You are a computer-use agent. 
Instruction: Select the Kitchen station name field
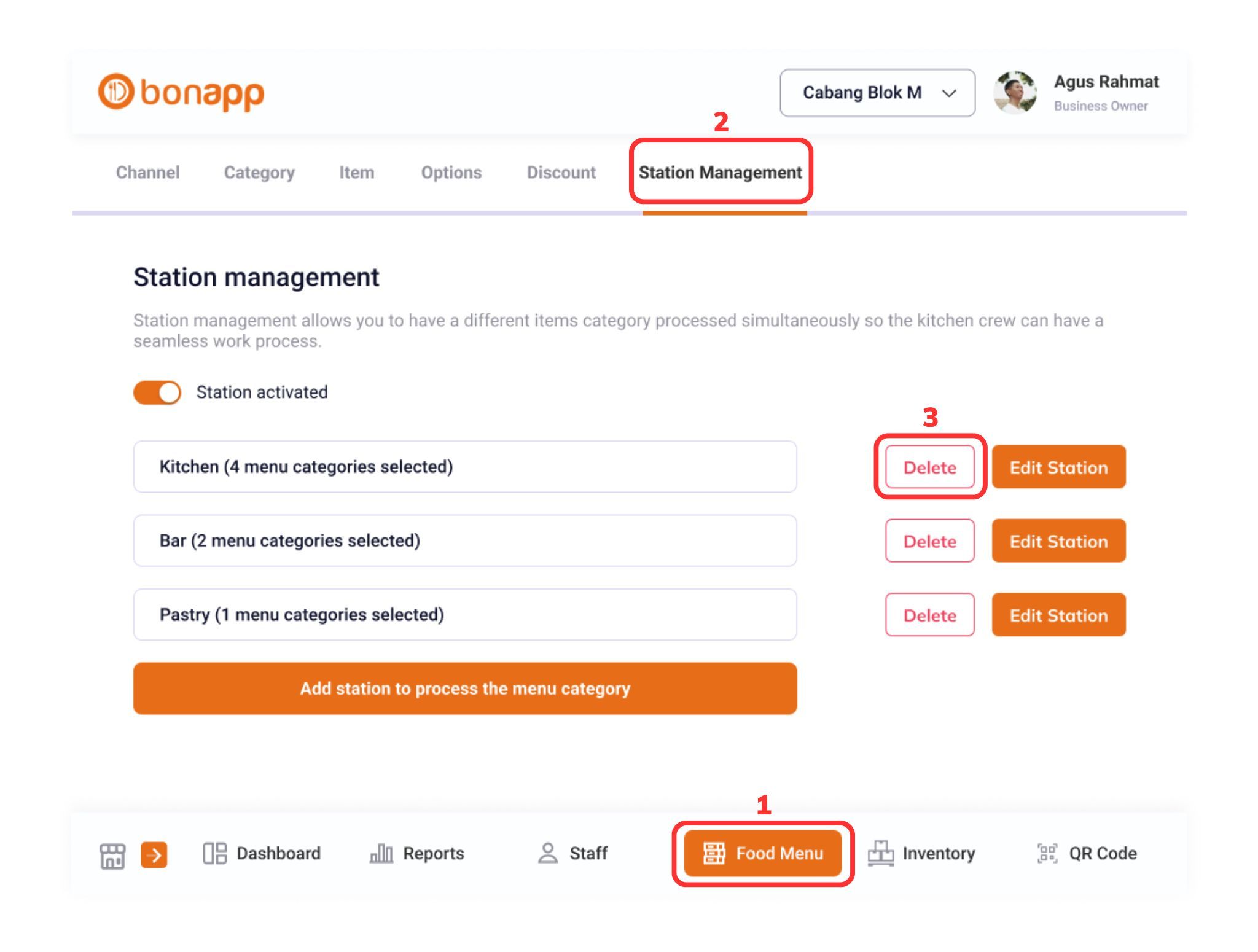465,467
